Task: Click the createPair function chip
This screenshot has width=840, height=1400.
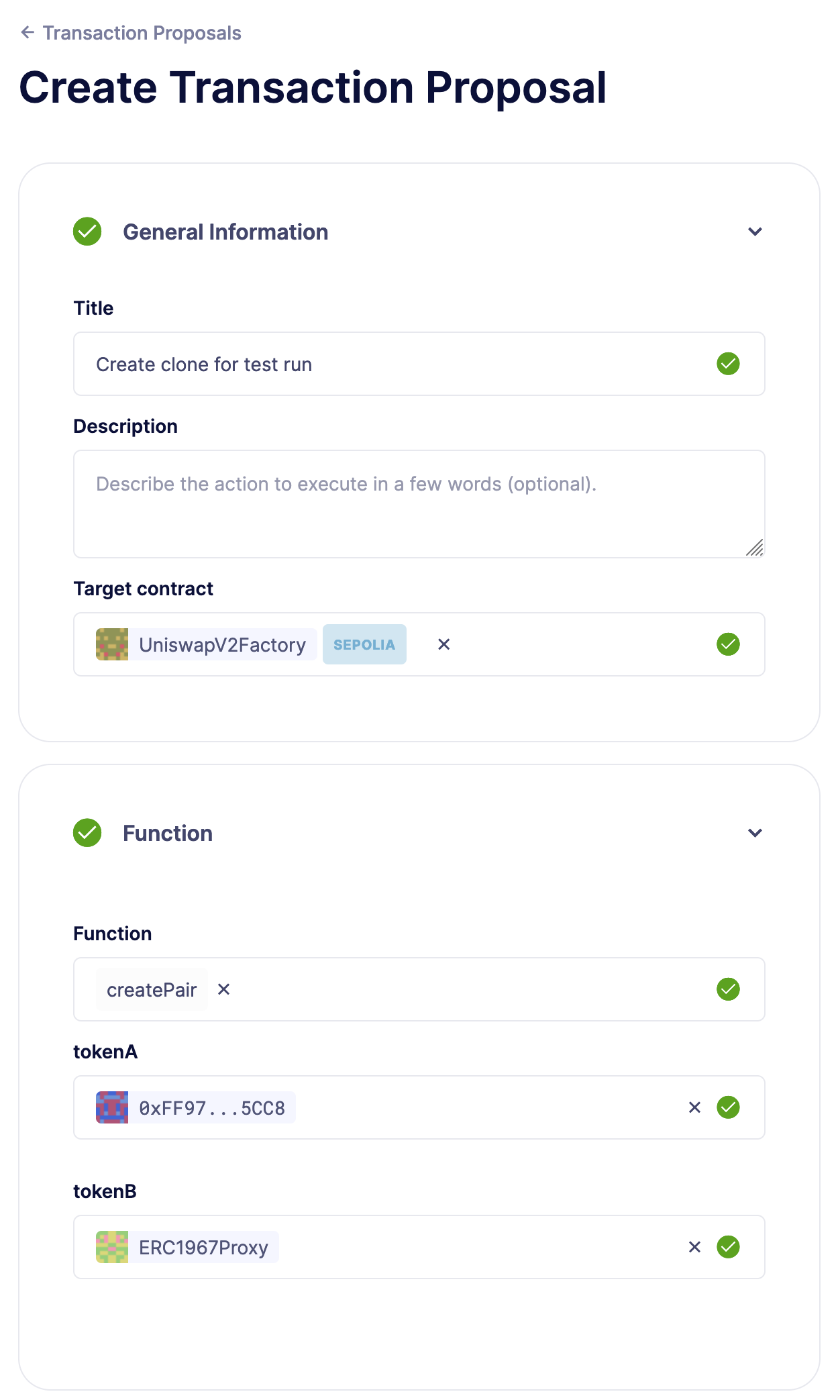Action: click(x=152, y=989)
